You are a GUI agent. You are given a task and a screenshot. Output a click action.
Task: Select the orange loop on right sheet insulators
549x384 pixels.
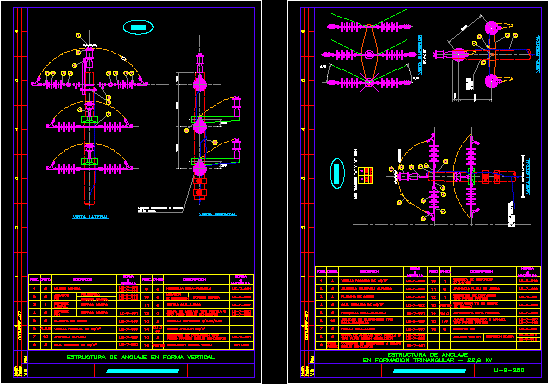pos(369,53)
